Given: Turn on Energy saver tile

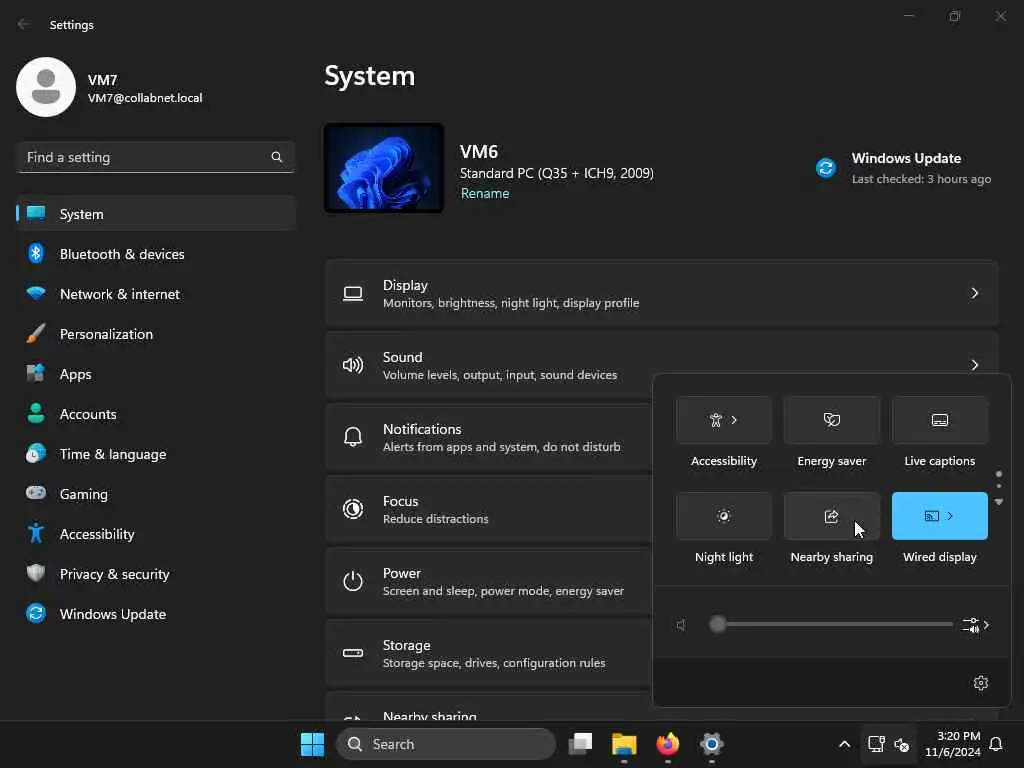Looking at the screenshot, I should 831,420.
